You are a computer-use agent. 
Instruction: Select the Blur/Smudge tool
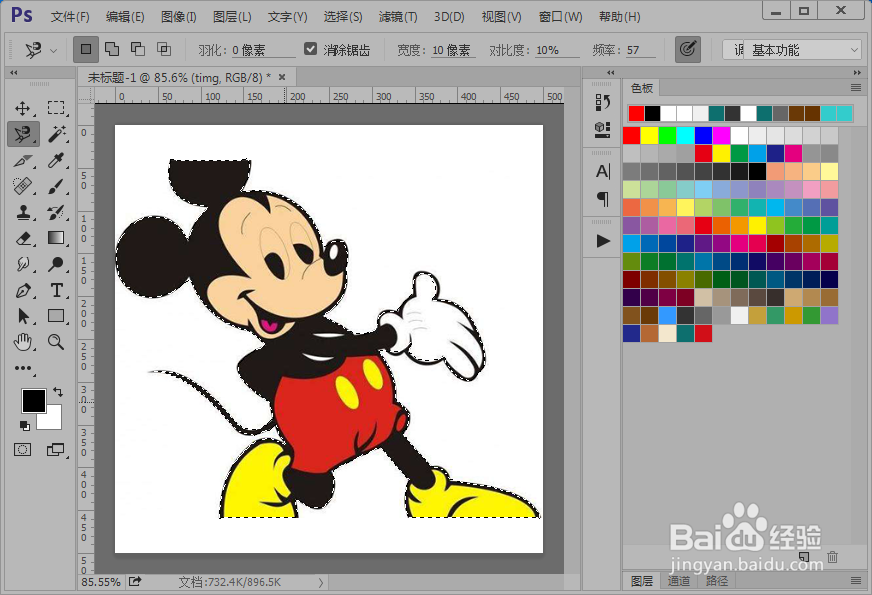pos(23,264)
